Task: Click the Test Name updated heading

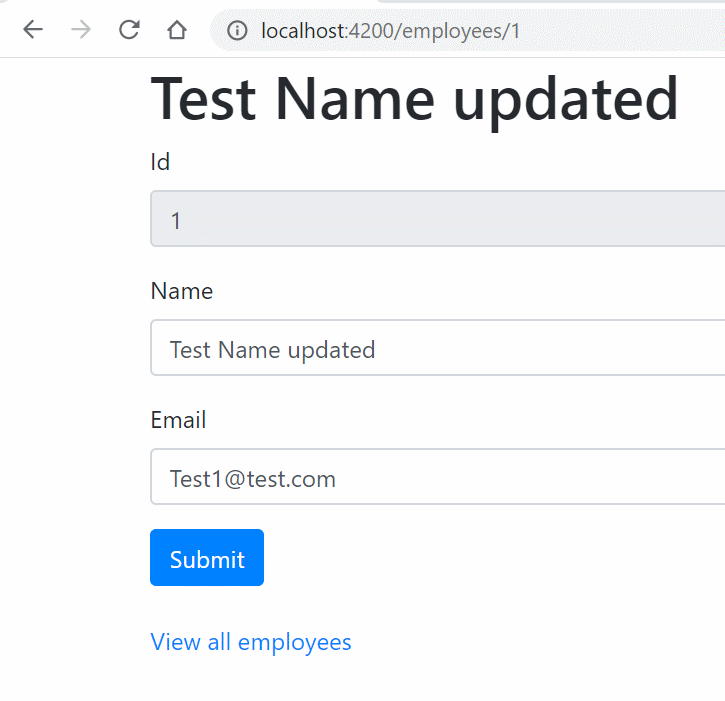Action: pos(415,100)
